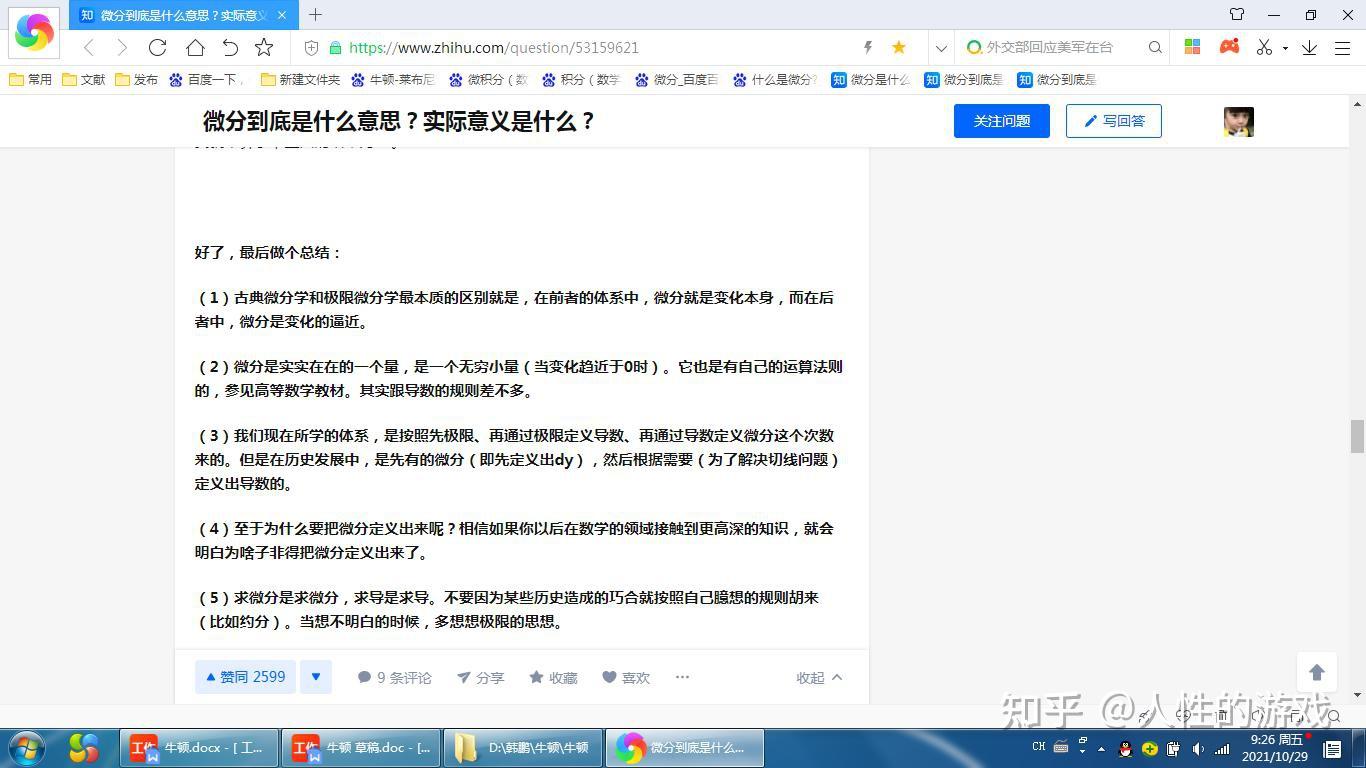Open the address bar history dropdown arrow
Screen dimensions: 1366x768
[x=941, y=47]
